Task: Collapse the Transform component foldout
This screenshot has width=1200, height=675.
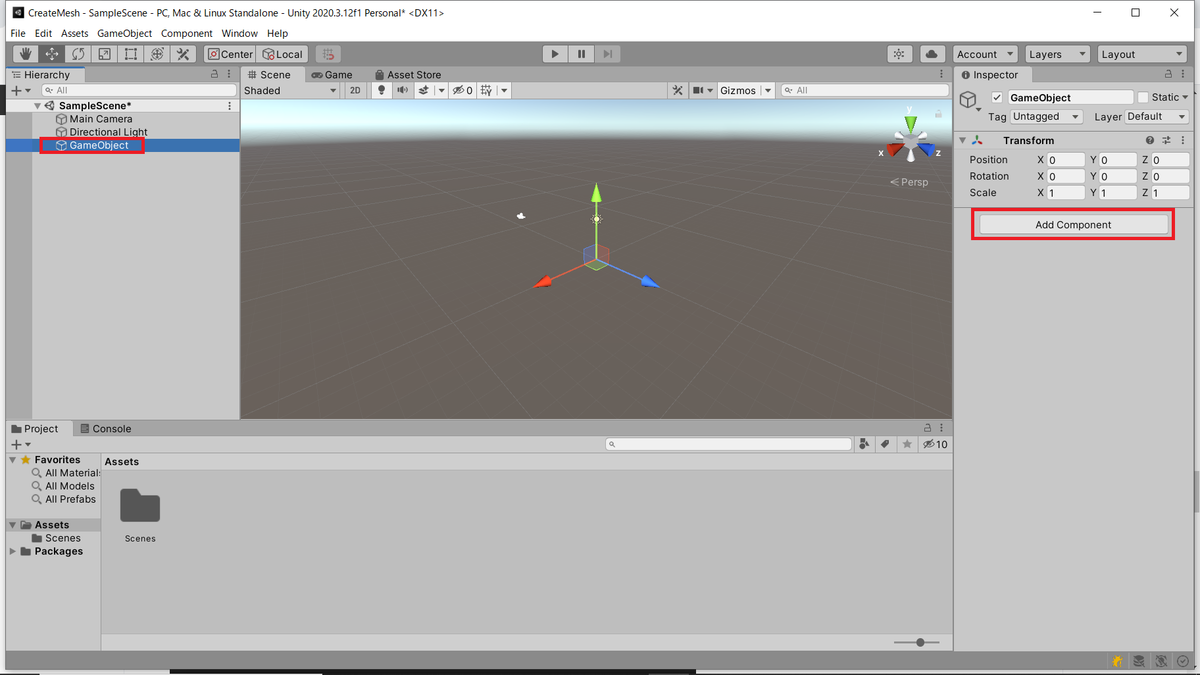Action: click(x=962, y=141)
